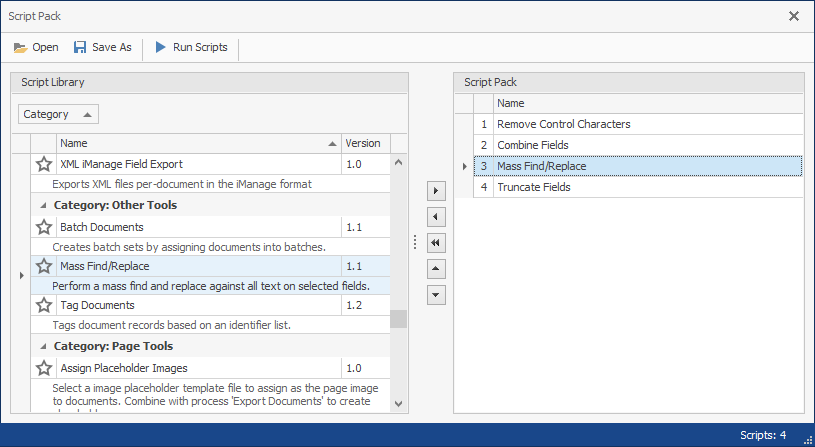Select Remove Control Characters in pack list
This screenshot has width=815, height=447.
563,124
